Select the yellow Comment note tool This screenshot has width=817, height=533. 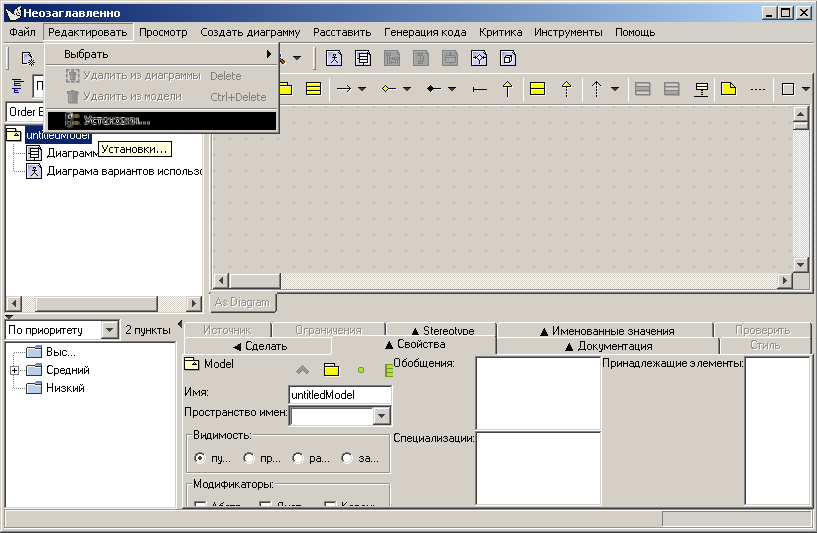click(728, 89)
